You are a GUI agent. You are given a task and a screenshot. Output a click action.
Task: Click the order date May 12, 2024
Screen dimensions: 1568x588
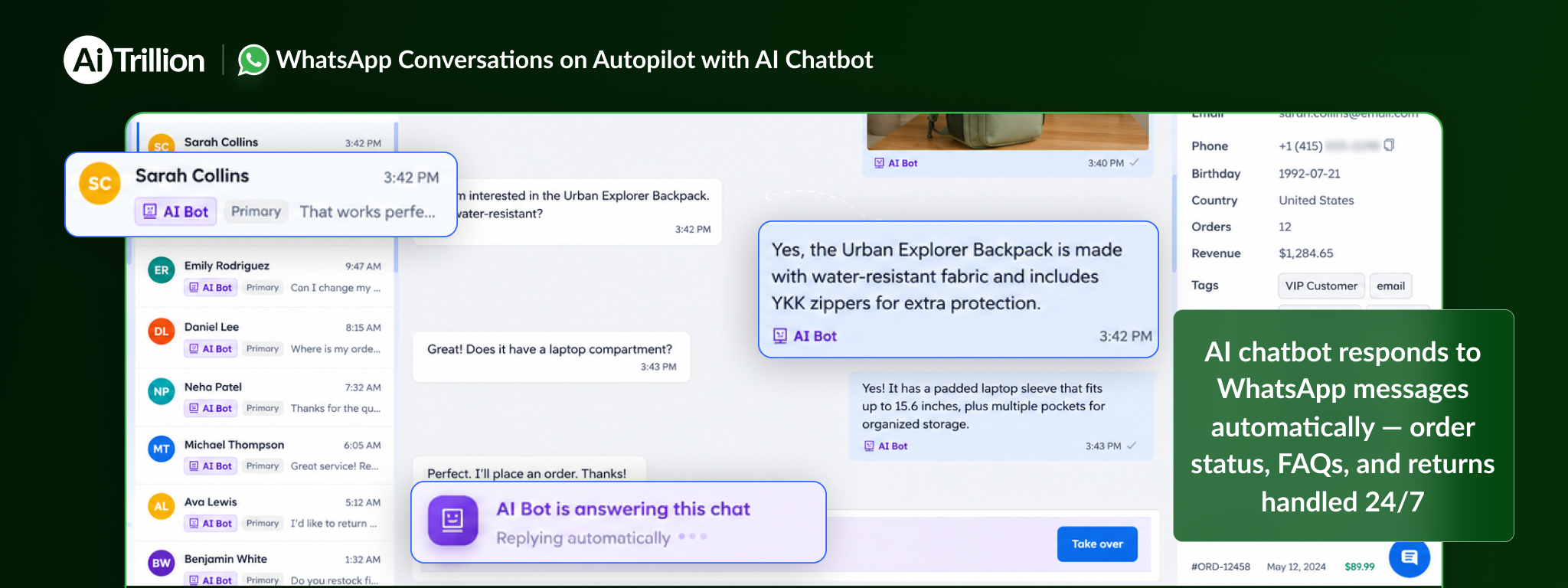click(x=1296, y=567)
